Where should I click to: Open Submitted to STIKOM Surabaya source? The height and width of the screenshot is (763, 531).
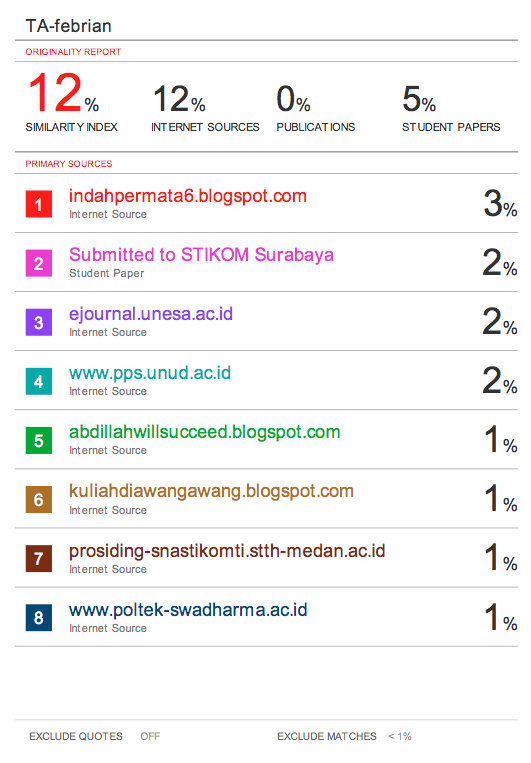(x=201, y=255)
